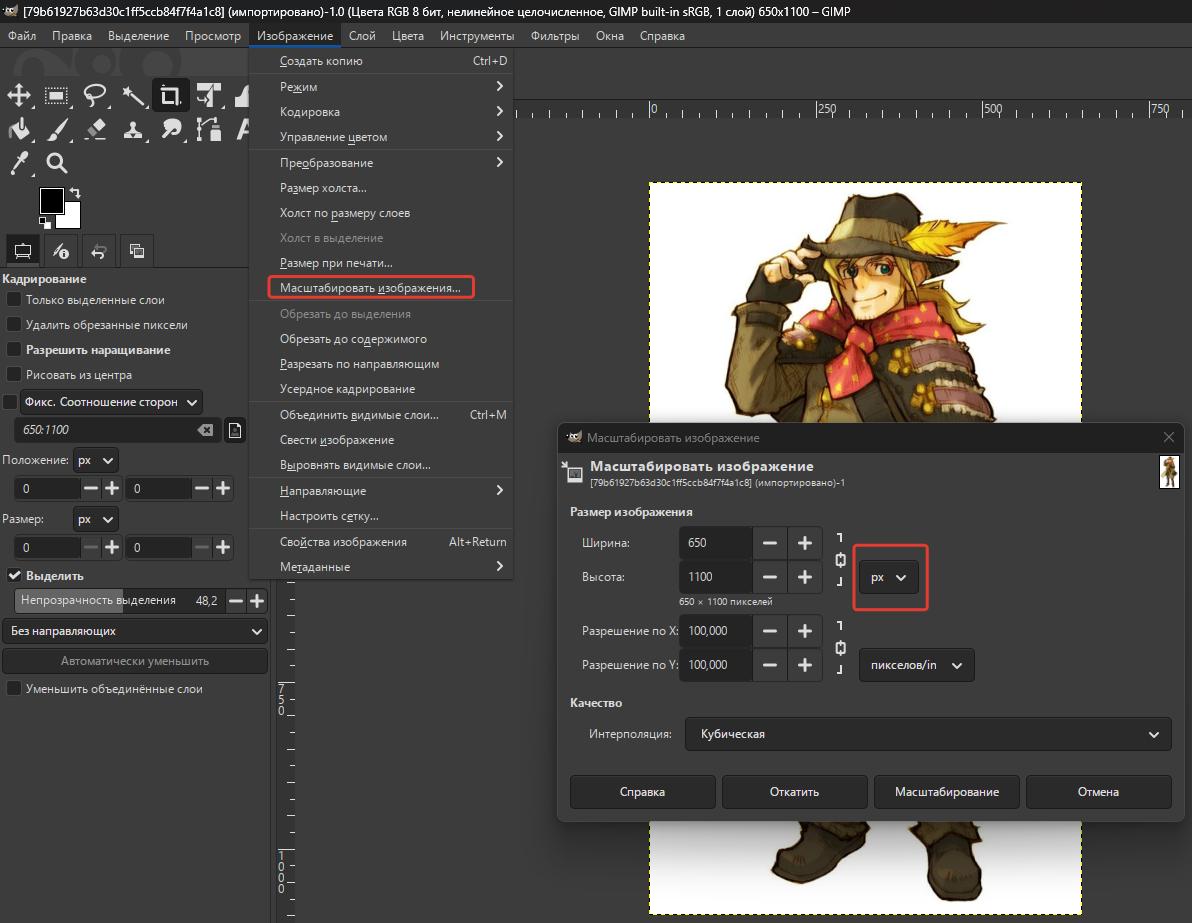Open the Undo History tab
This screenshot has height=923, width=1192.
(99, 251)
